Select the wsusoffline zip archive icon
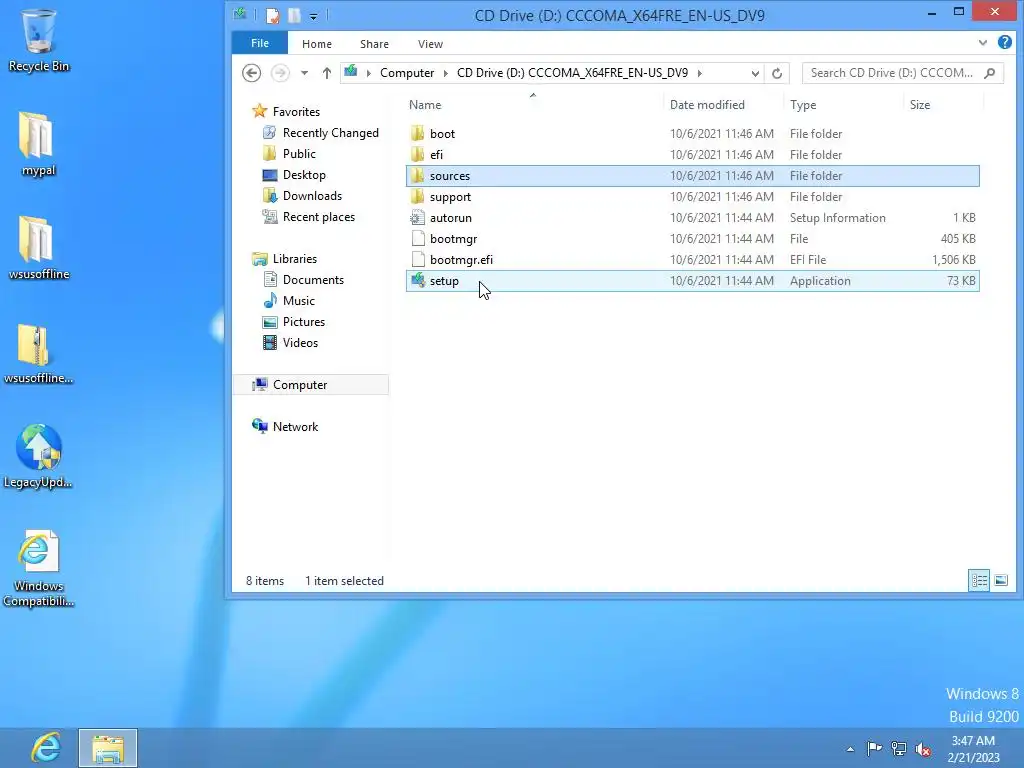The image size is (1024, 768). pos(38,353)
